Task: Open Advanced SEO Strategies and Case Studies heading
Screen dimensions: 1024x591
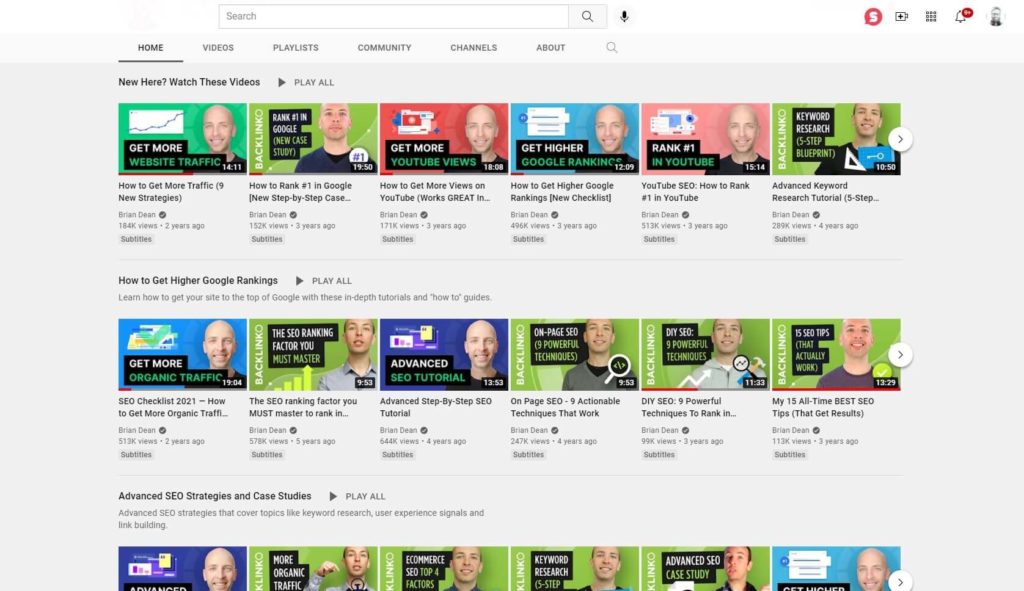Action: [215, 496]
